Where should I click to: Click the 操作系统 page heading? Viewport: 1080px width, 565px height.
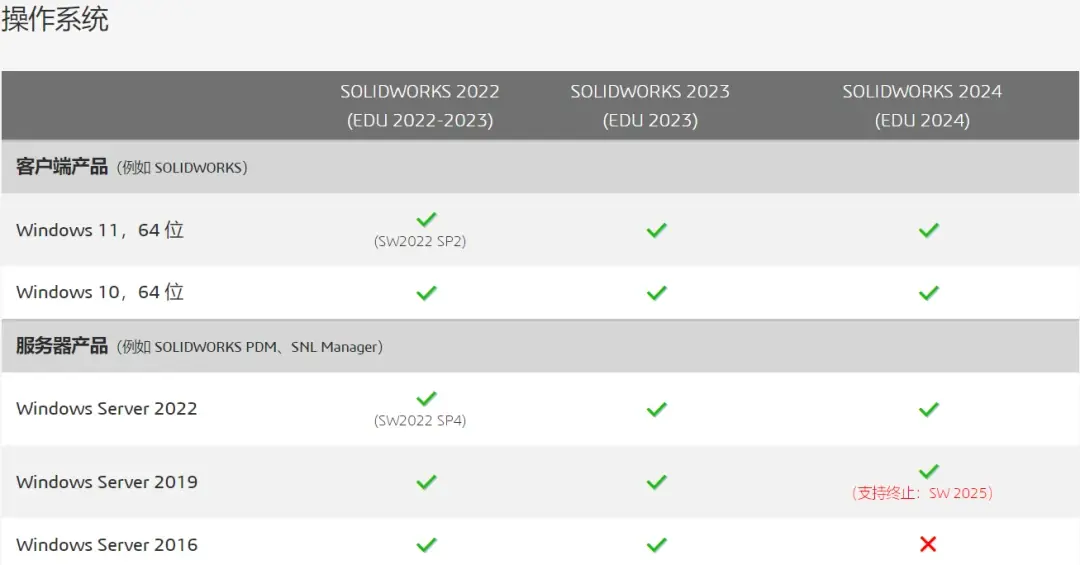click(x=55, y=19)
